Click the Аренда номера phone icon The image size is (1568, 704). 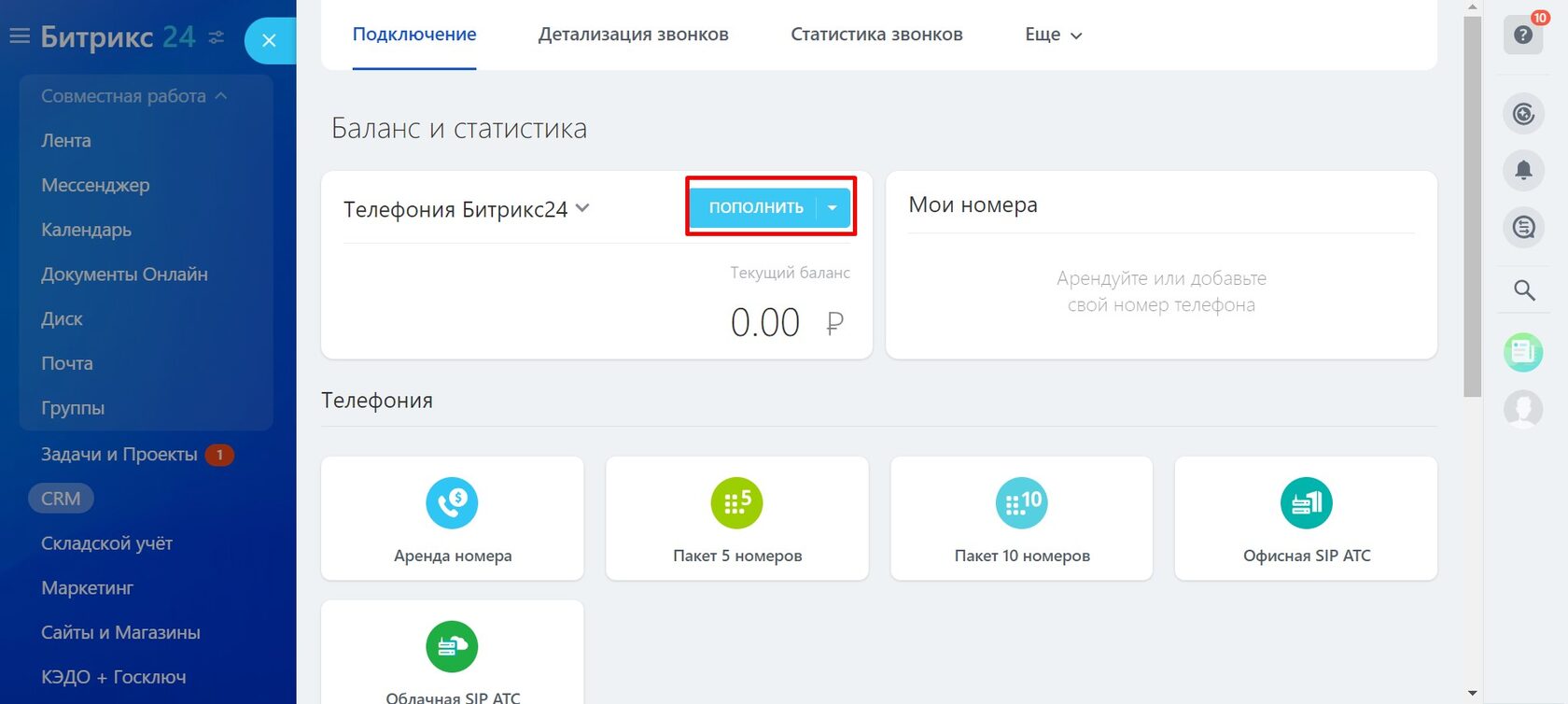point(452,503)
